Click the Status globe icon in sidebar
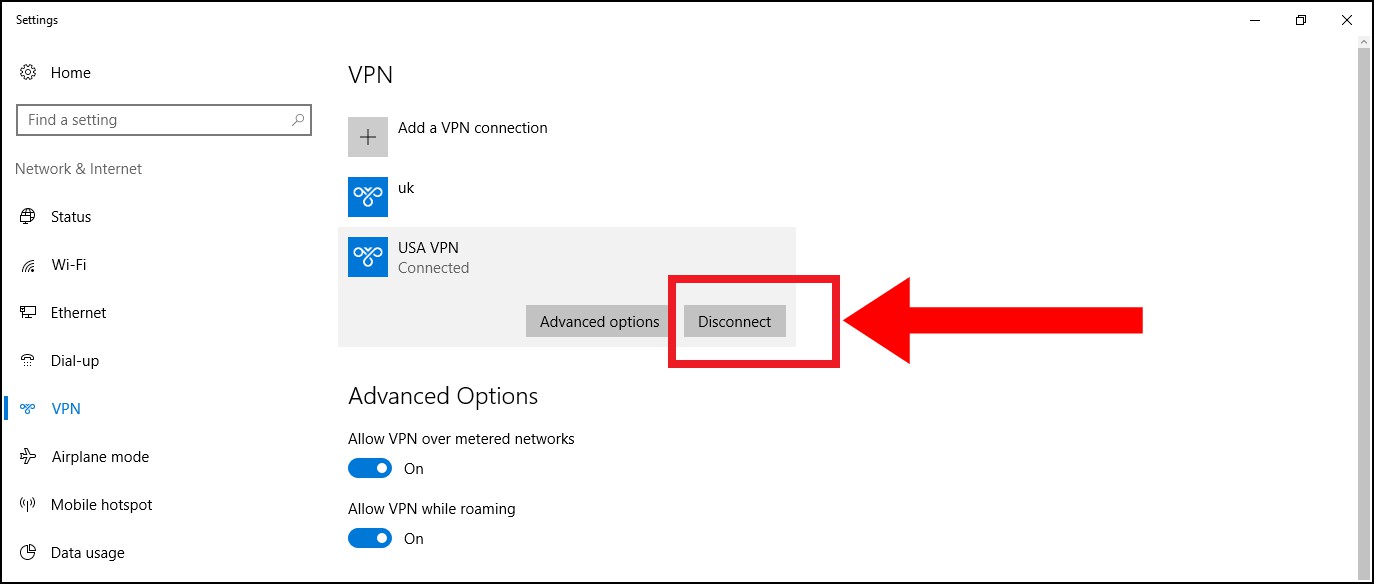Image resolution: width=1374 pixels, height=584 pixels. (28, 216)
